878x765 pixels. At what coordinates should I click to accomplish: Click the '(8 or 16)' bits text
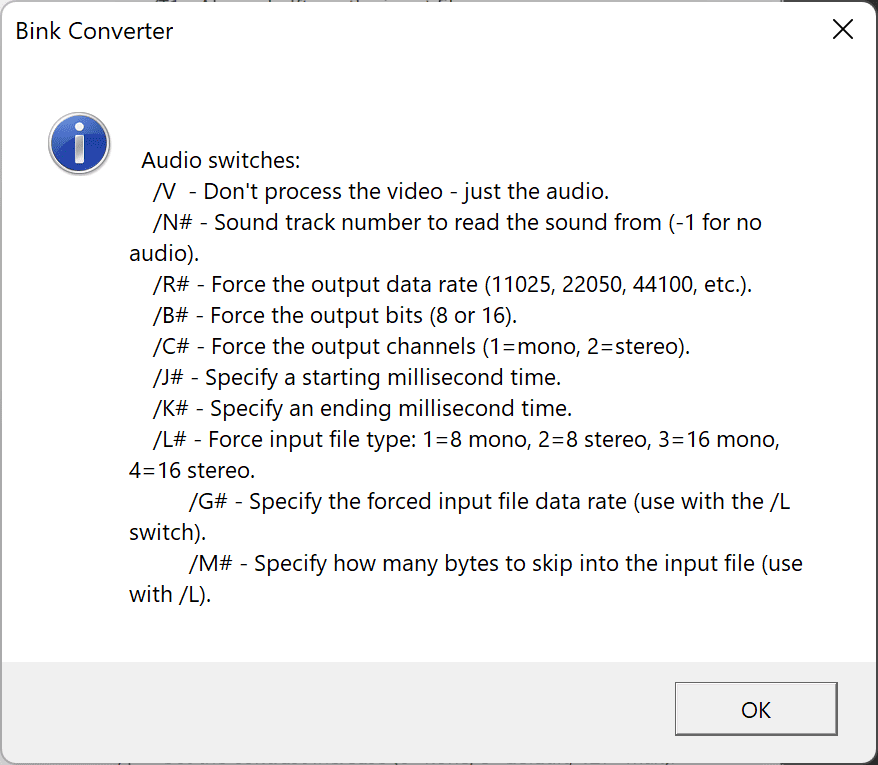pyautogui.click(x=472, y=316)
